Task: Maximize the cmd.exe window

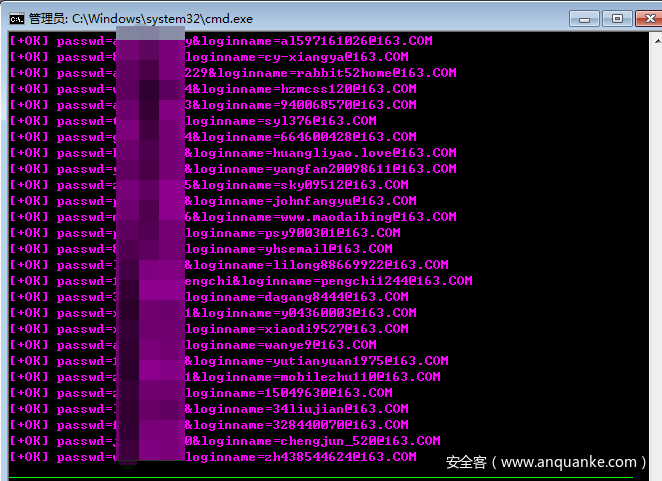Action: (615, 18)
